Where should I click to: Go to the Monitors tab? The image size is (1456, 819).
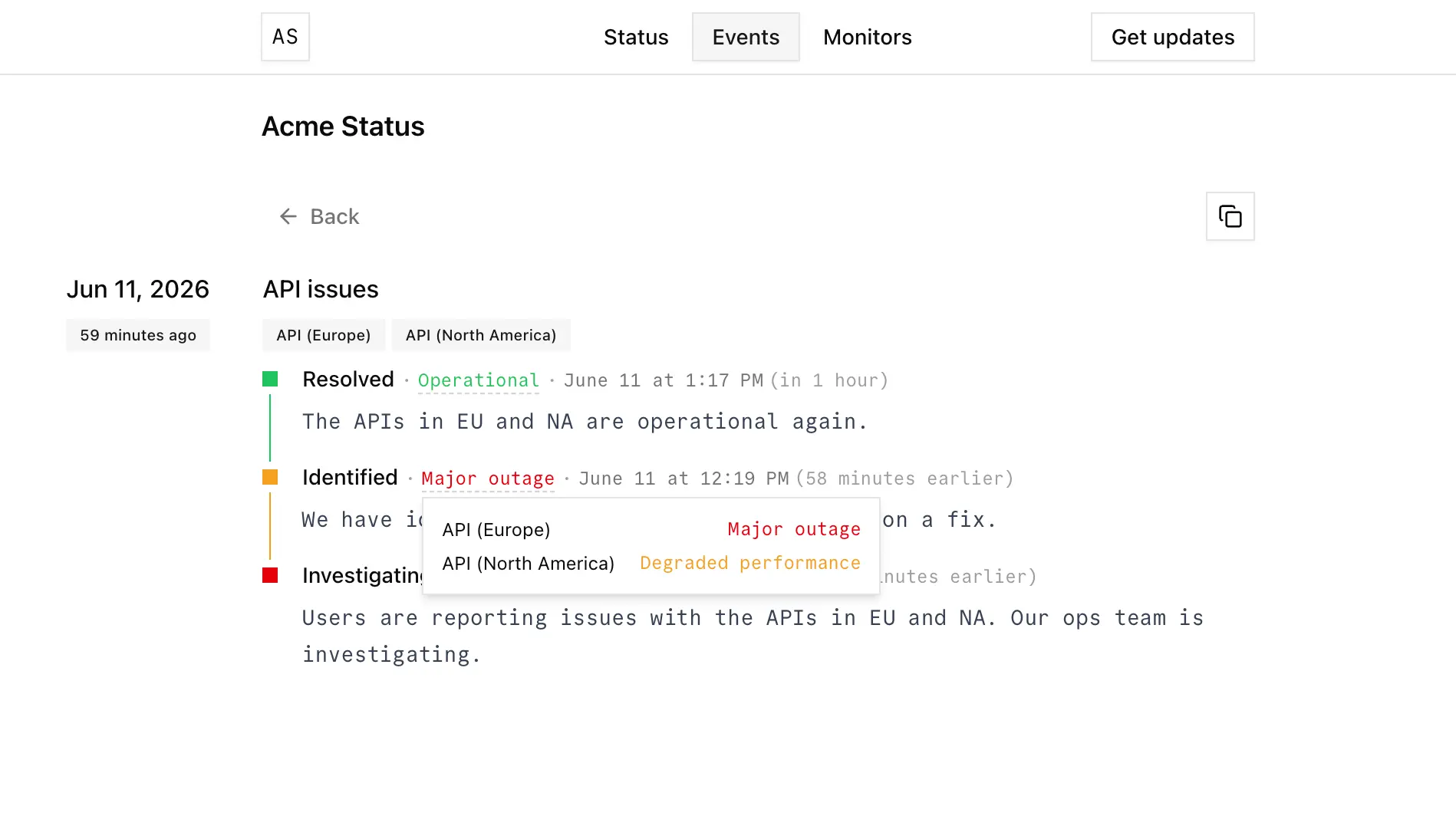click(868, 37)
